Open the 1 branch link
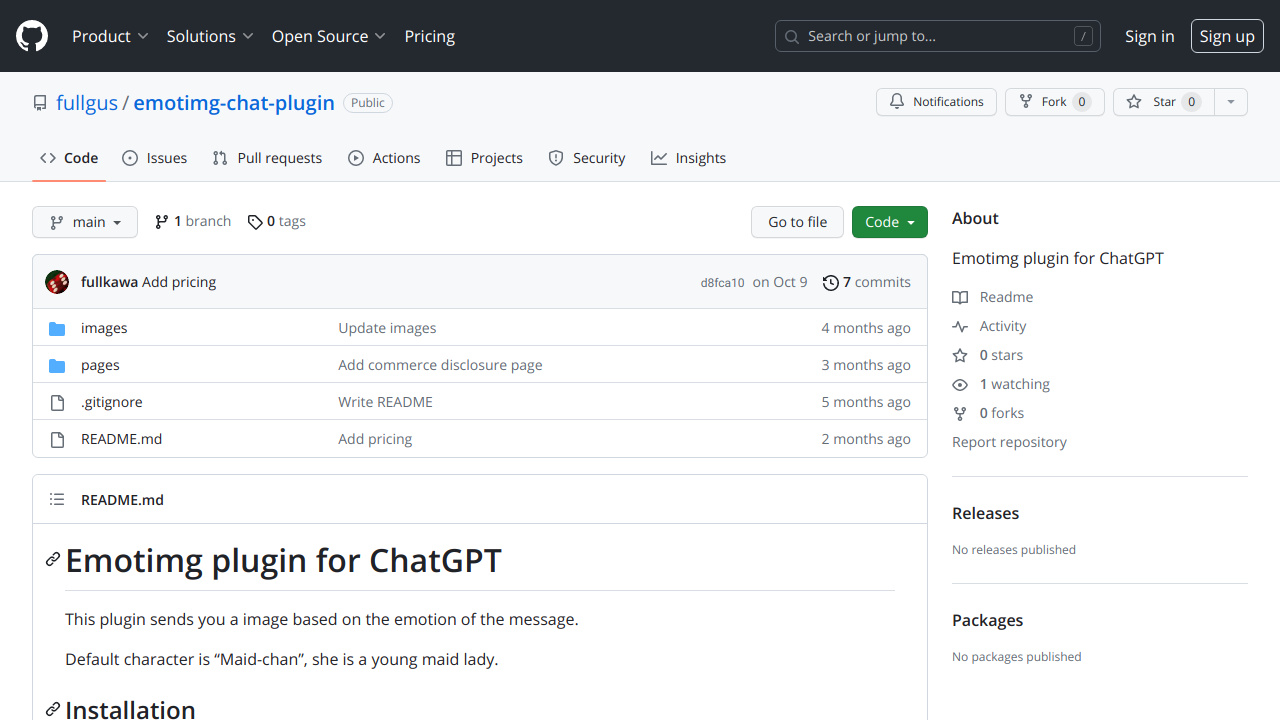 192,222
